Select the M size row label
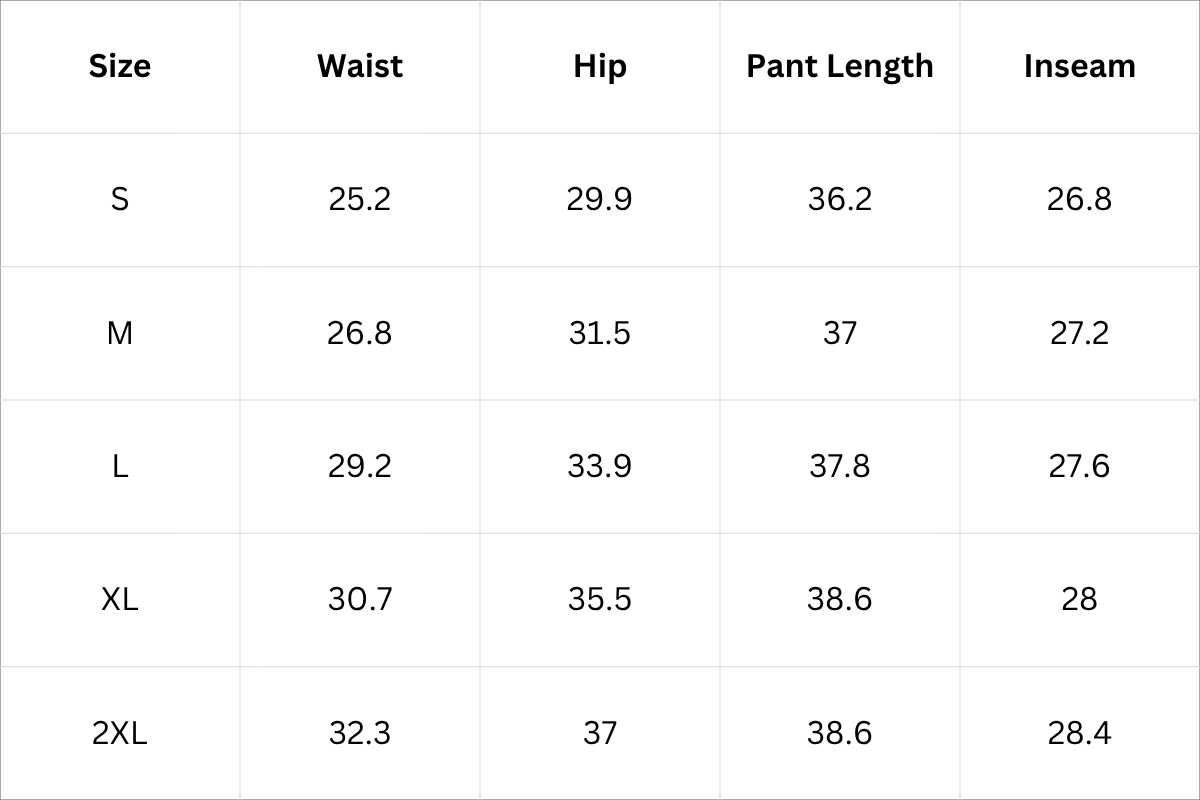Image resolution: width=1200 pixels, height=800 pixels. [x=120, y=333]
